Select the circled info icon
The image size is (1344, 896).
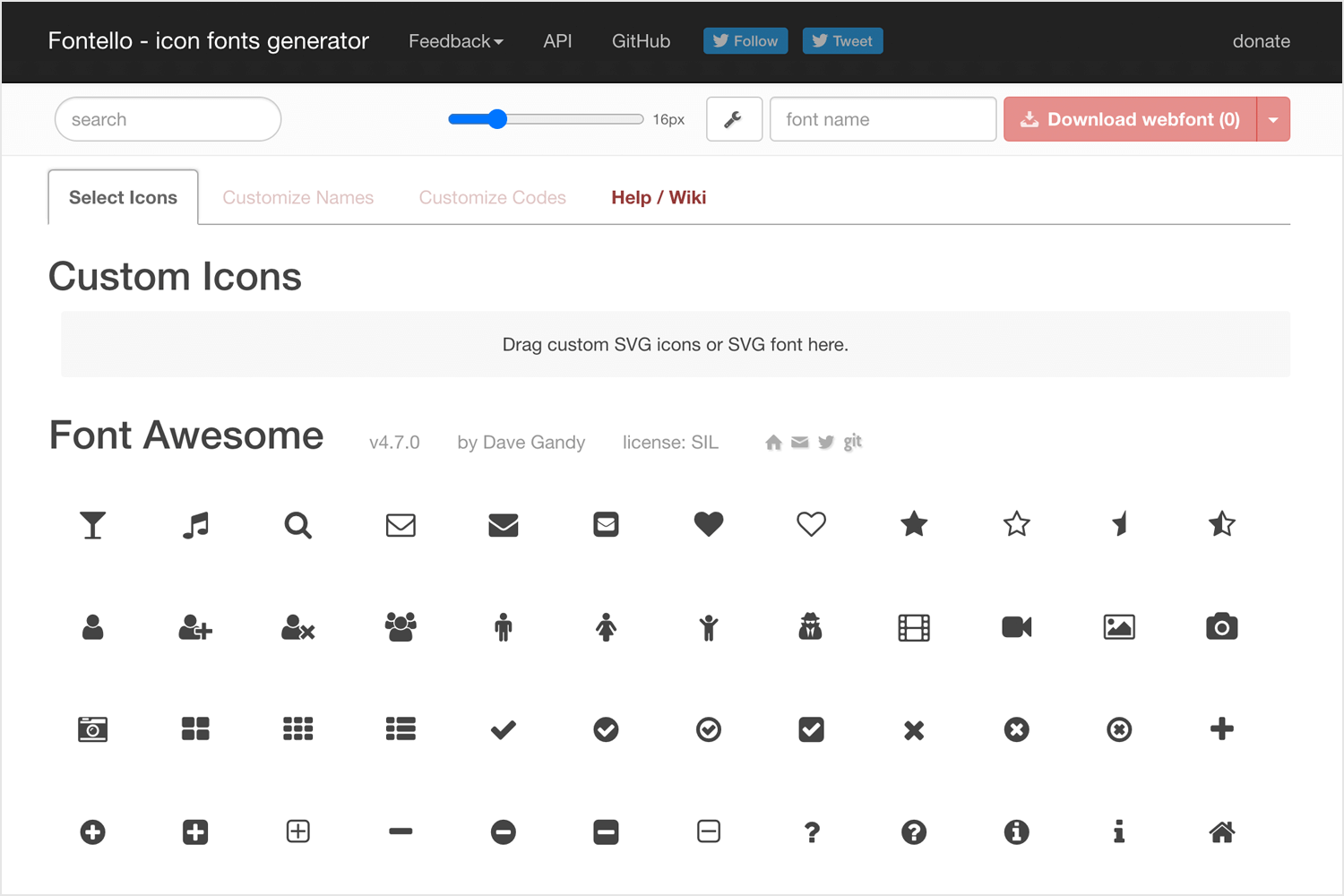pos(1017,832)
